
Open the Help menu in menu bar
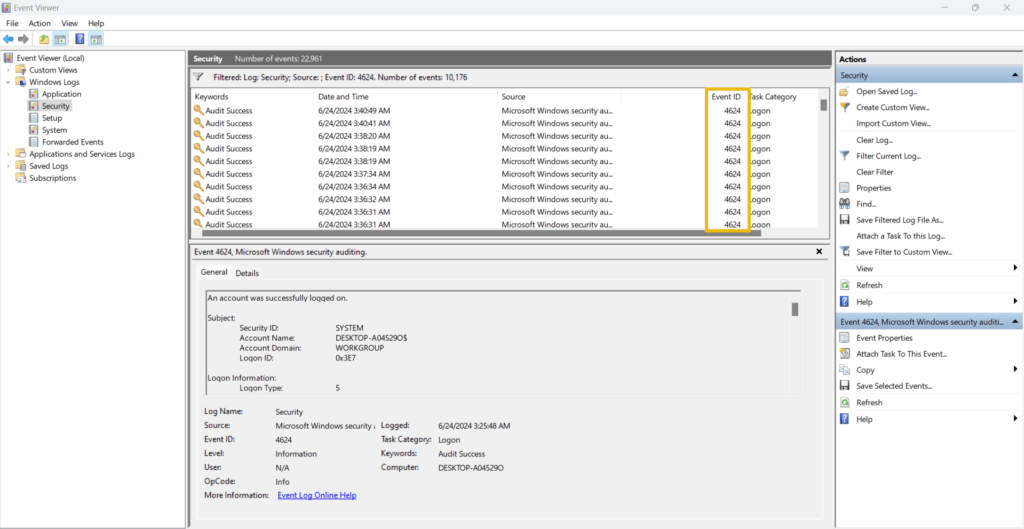pos(96,23)
